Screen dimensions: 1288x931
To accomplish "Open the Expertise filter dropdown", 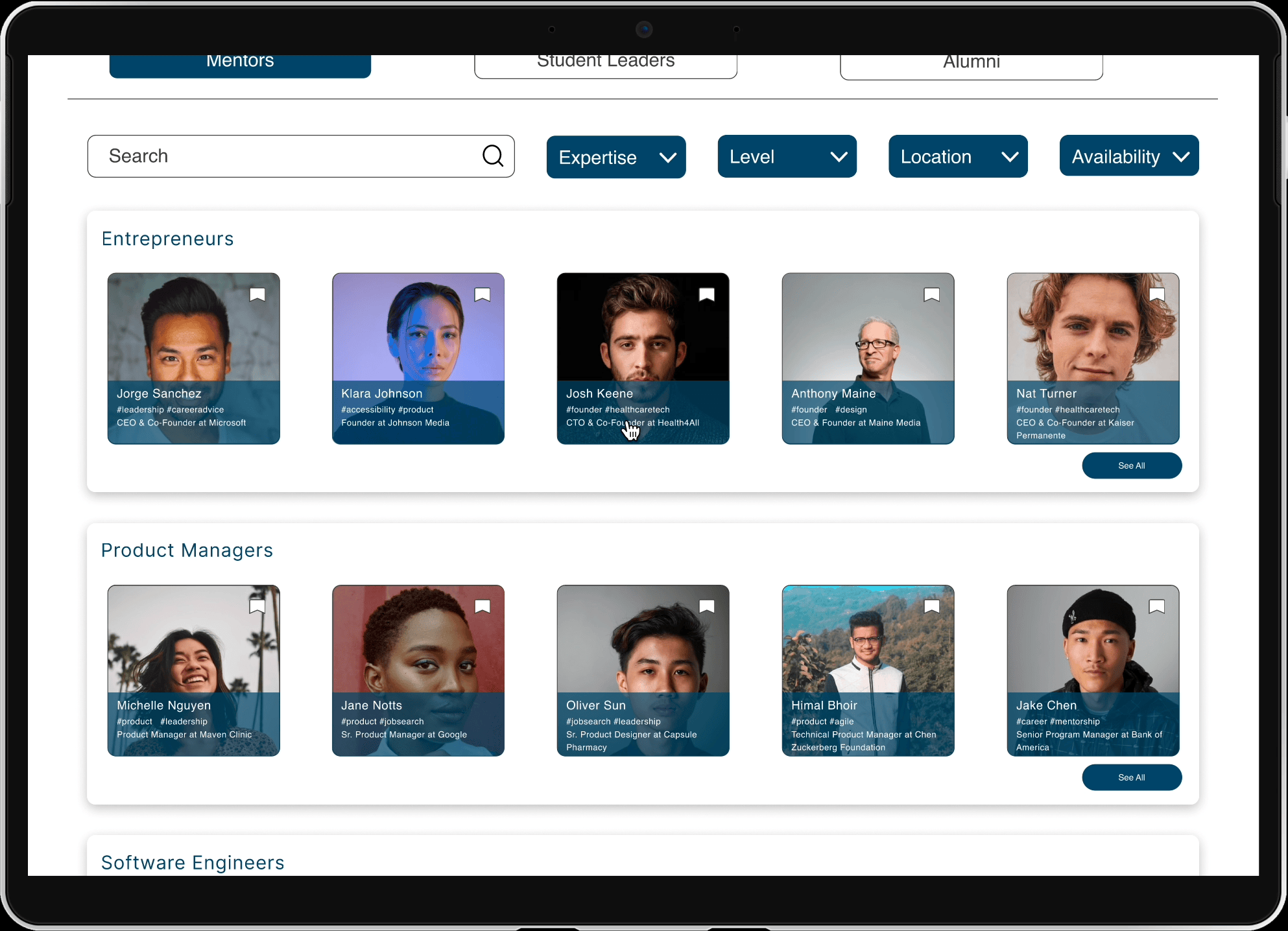I will tap(616, 157).
